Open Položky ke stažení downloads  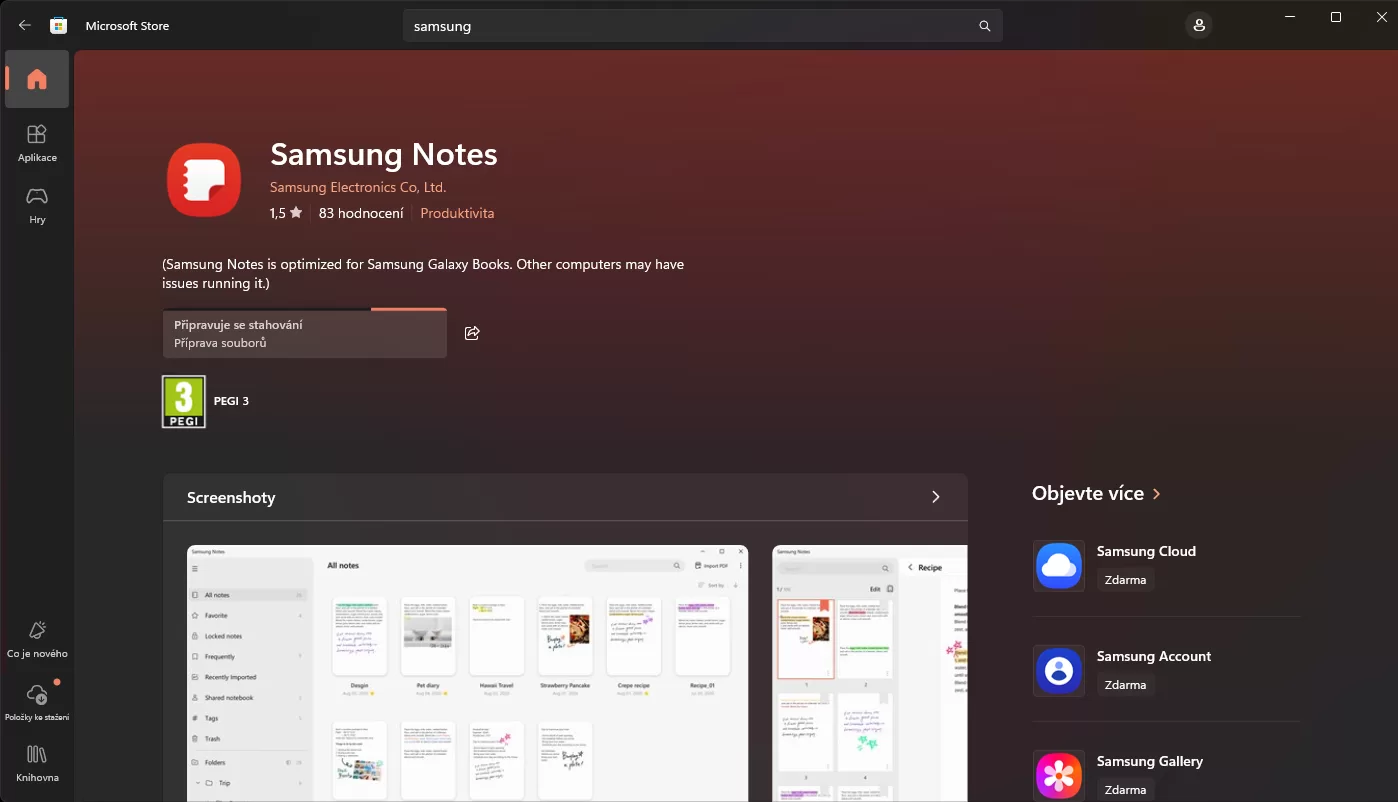click(x=37, y=702)
